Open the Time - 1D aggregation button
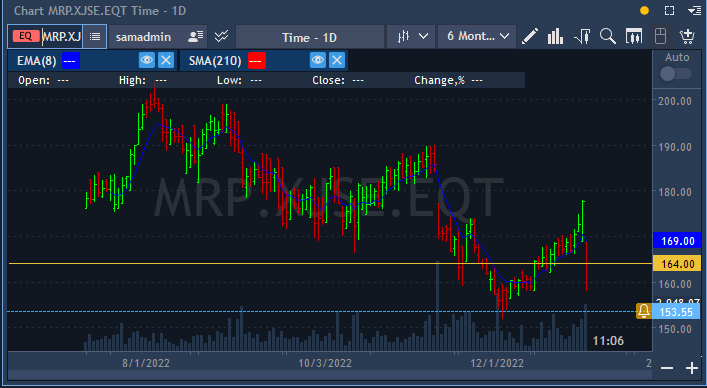Image resolution: width=707 pixels, height=388 pixels. pyautogui.click(x=310, y=37)
